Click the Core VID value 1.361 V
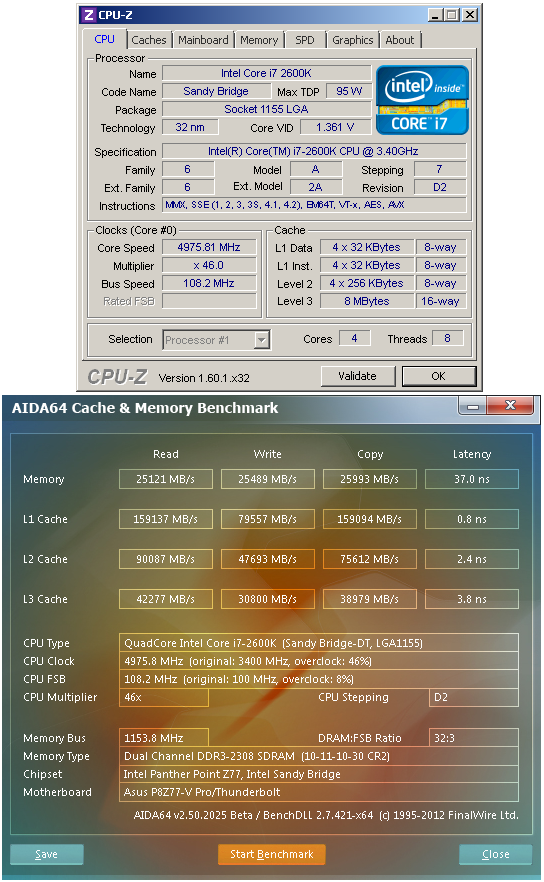 click(x=335, y=127)
